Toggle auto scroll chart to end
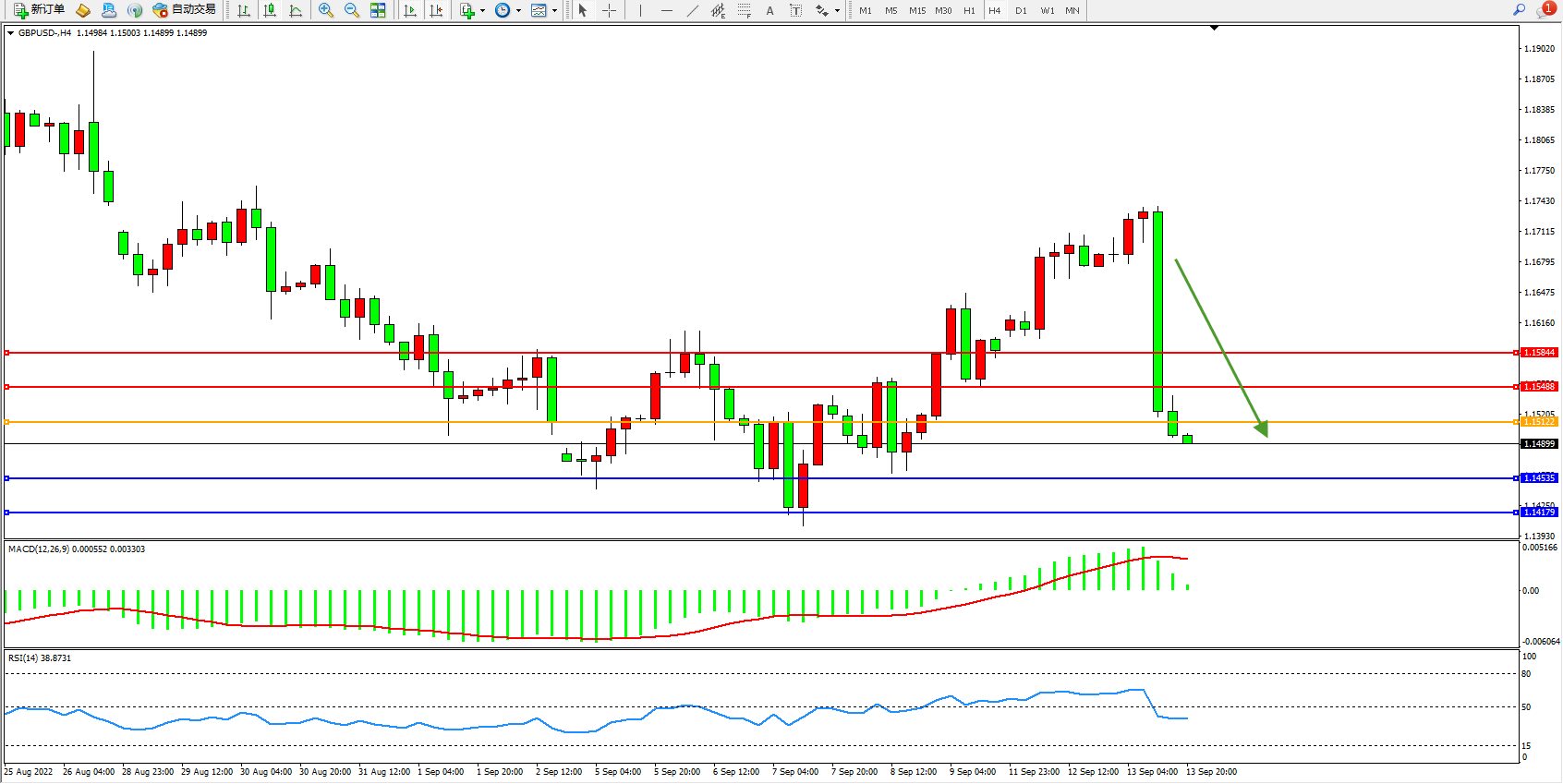The width and height of the screenshot is (1563, 784). coord(410,10)
